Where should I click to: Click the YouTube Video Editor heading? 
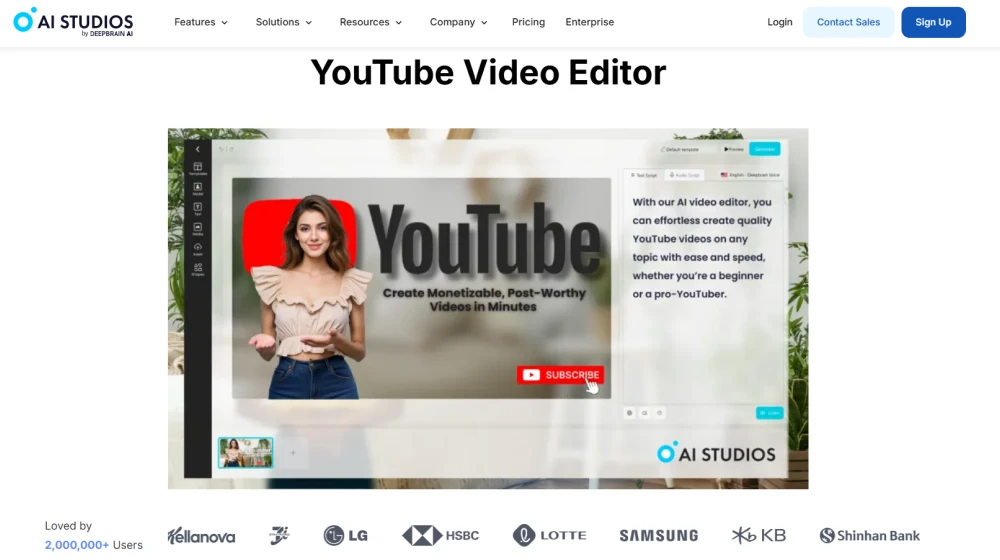488,72
